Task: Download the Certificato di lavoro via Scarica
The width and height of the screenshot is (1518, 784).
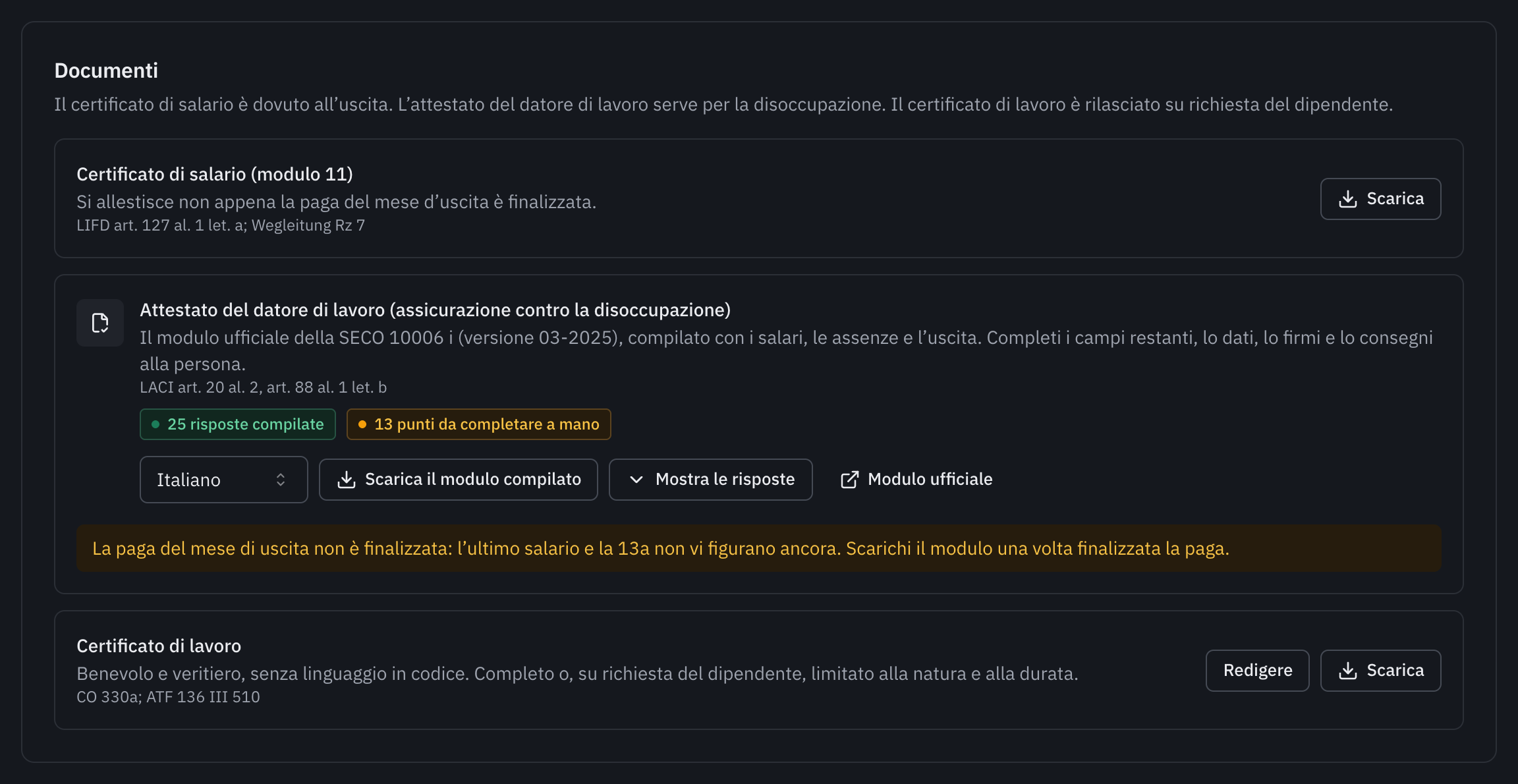Action: [1380, 671]
